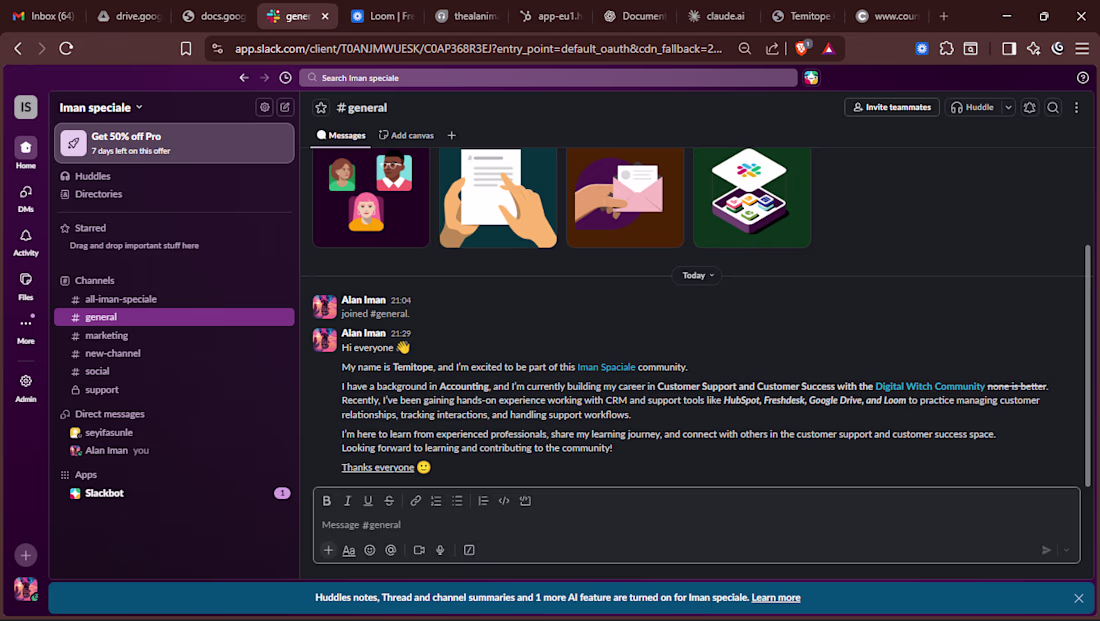Collapse the Channels section
Image resolution: width=1100 pixels, height=621 pixels.
click(x=95, y=280)
